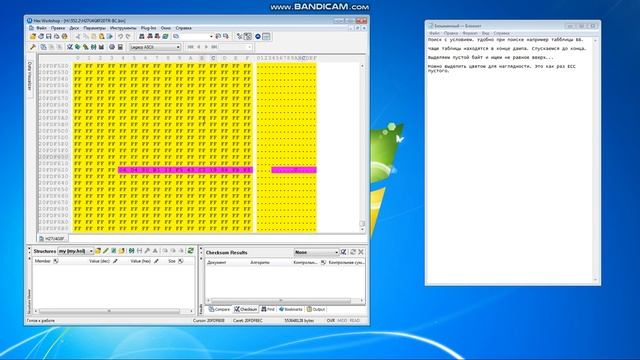This screenshot has width=640, height=360.
Task: Open the my (my.hsl) structure library dropdown
Action: tap(76, 251)
